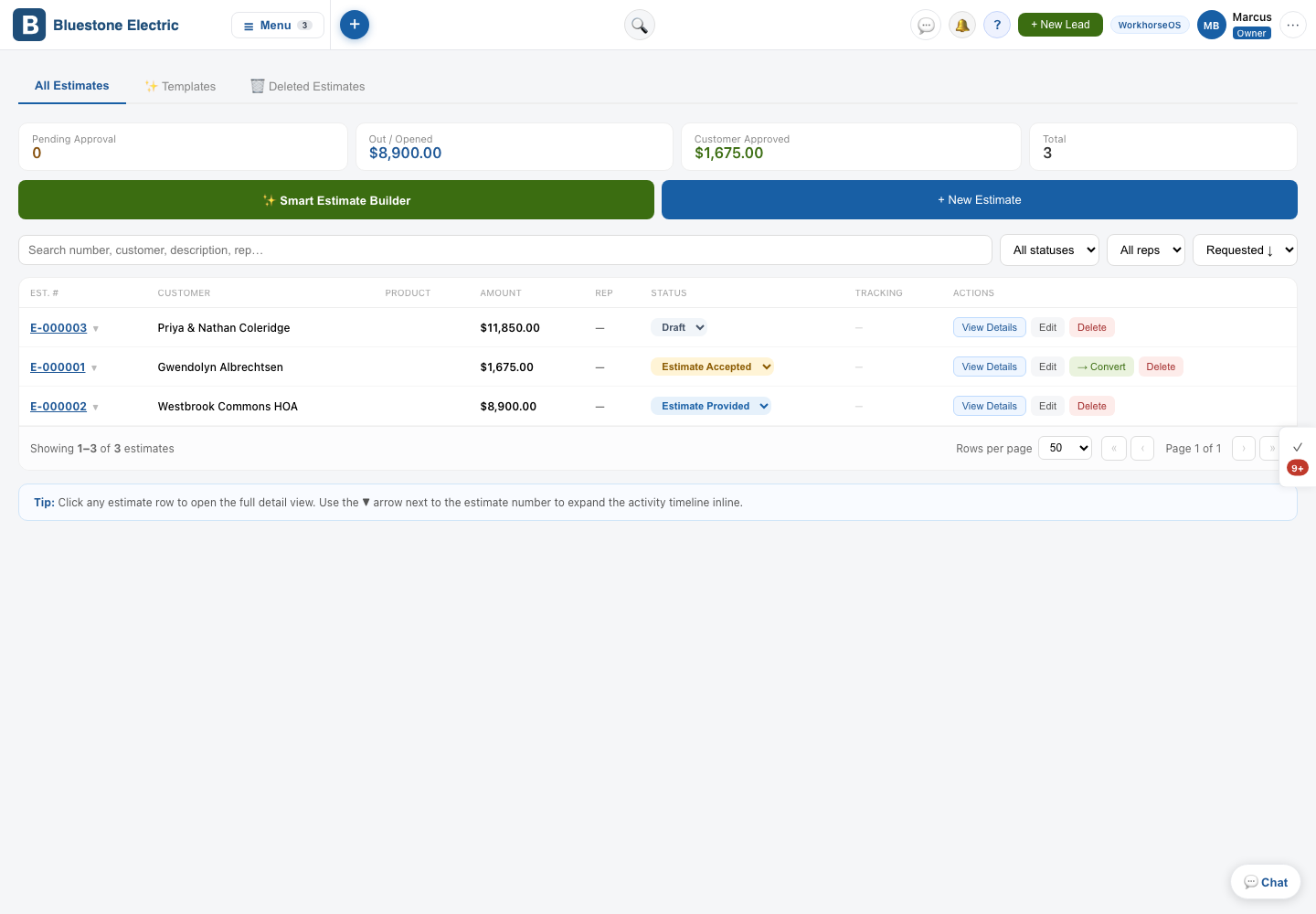Screen dimensions: 1316x914
Task: Expand the E-000001 activity timeline arrow
Action: (94, 367)
